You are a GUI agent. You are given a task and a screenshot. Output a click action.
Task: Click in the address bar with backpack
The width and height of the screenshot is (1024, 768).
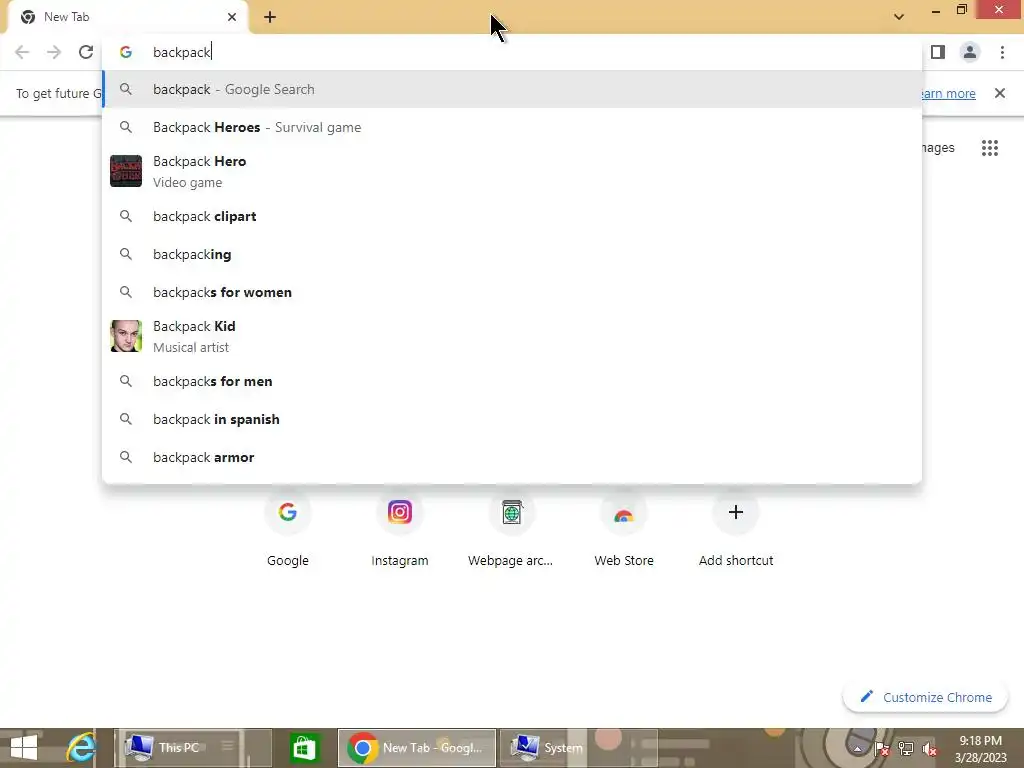click(512, 52)
